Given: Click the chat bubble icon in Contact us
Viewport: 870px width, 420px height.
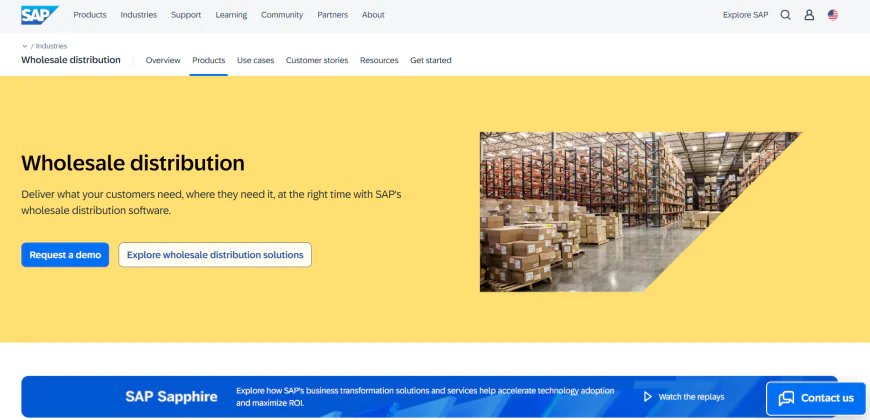Looking at the screenshot, I should click(x=786, y=398).
